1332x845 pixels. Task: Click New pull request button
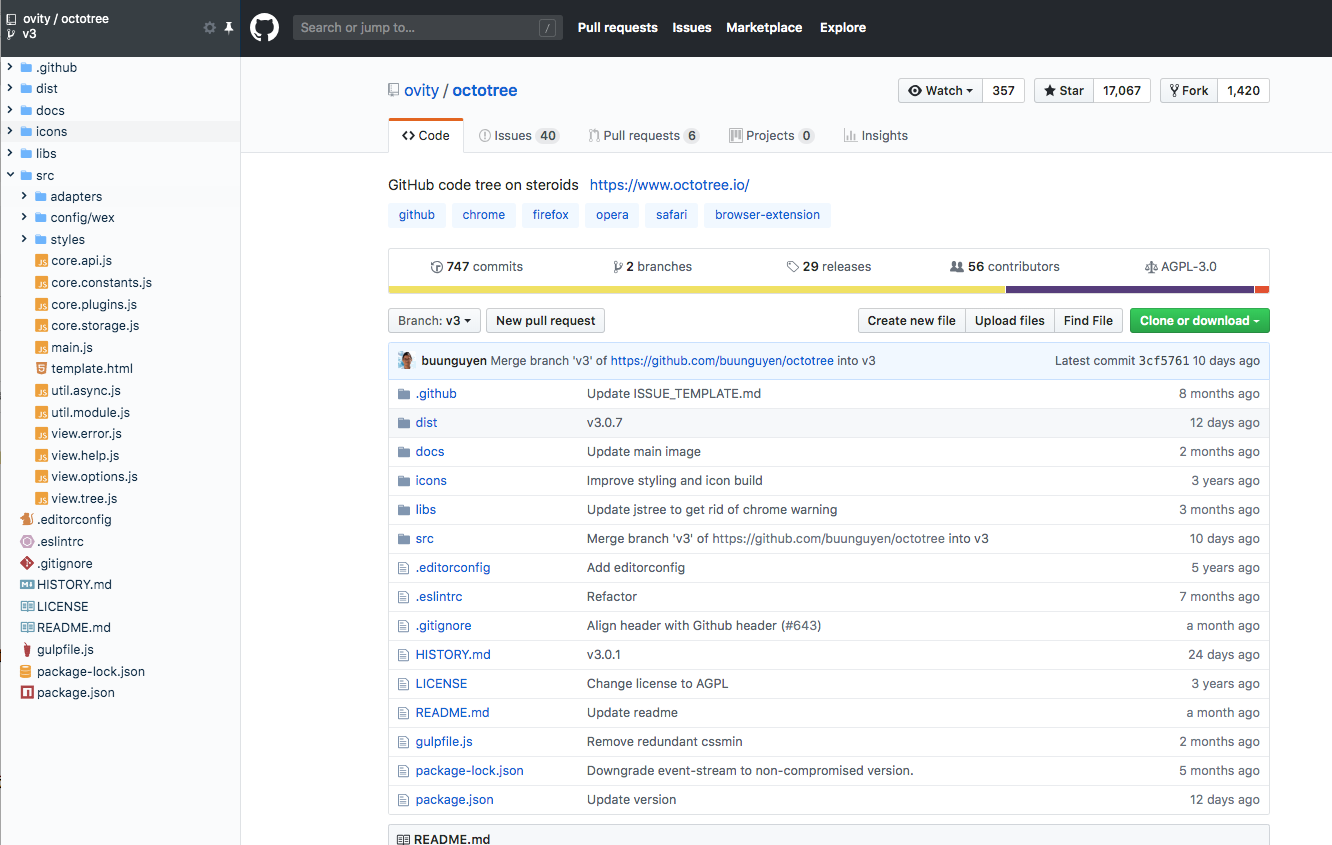(x=545, y=321)
